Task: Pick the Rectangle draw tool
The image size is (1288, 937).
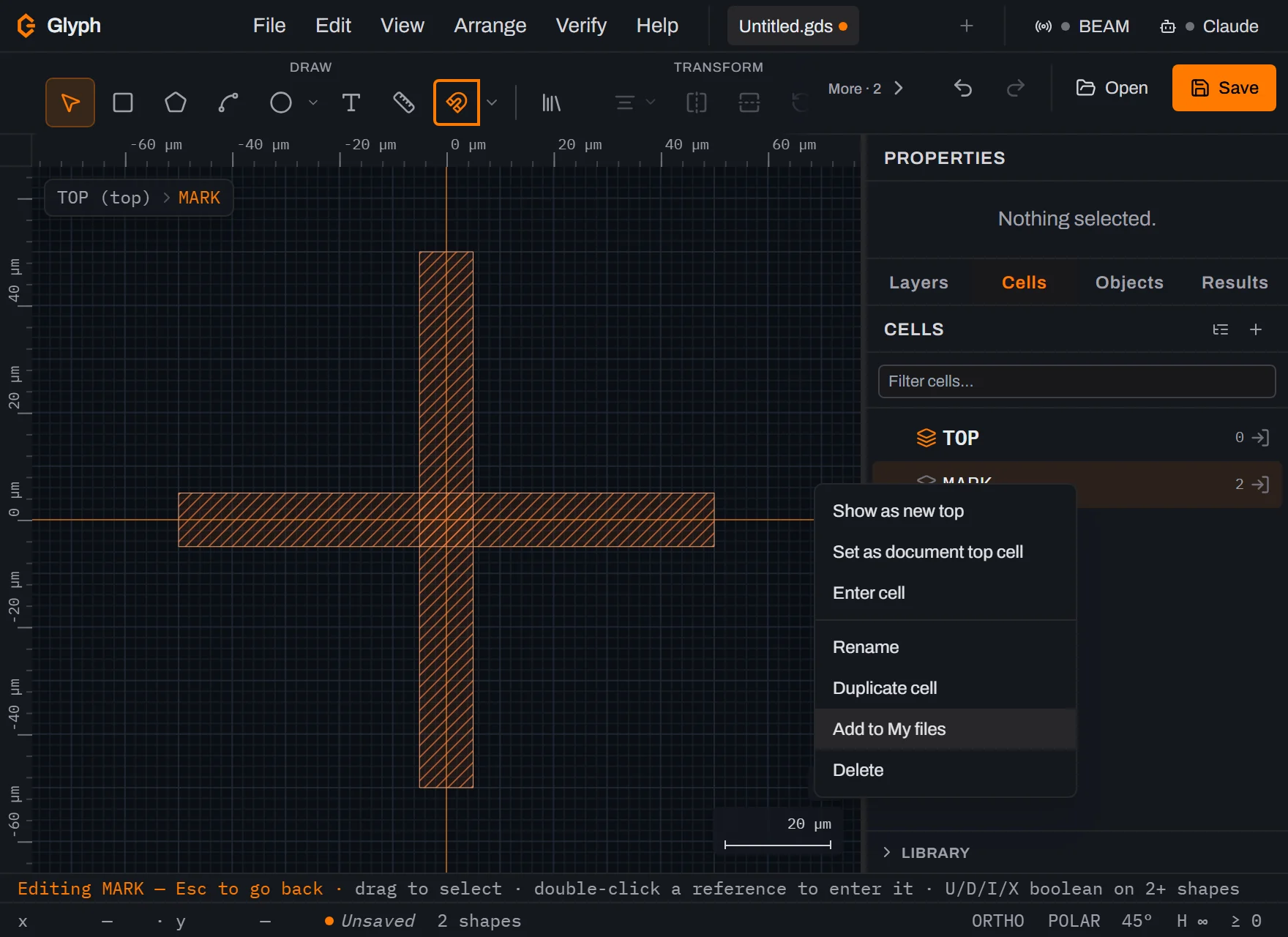Action: click(123, 102)
